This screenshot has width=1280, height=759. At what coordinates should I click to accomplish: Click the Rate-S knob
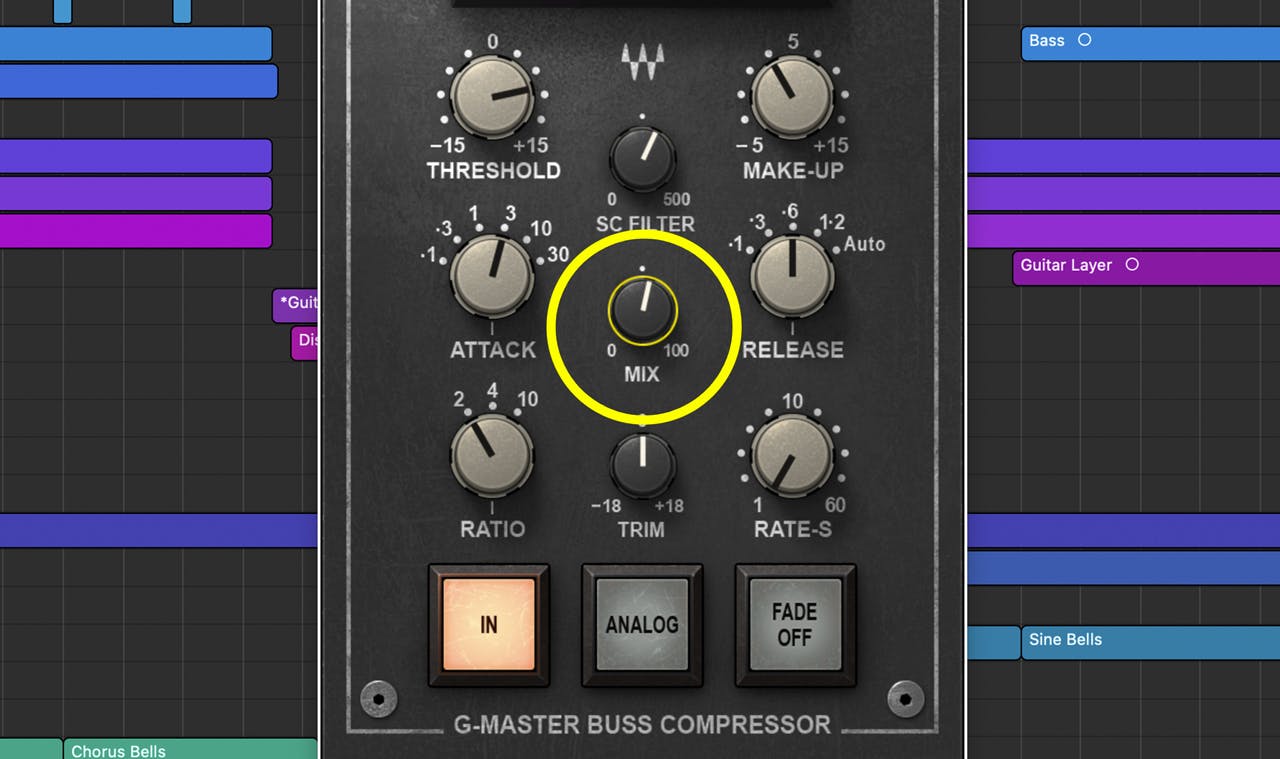tap(792, 455)
